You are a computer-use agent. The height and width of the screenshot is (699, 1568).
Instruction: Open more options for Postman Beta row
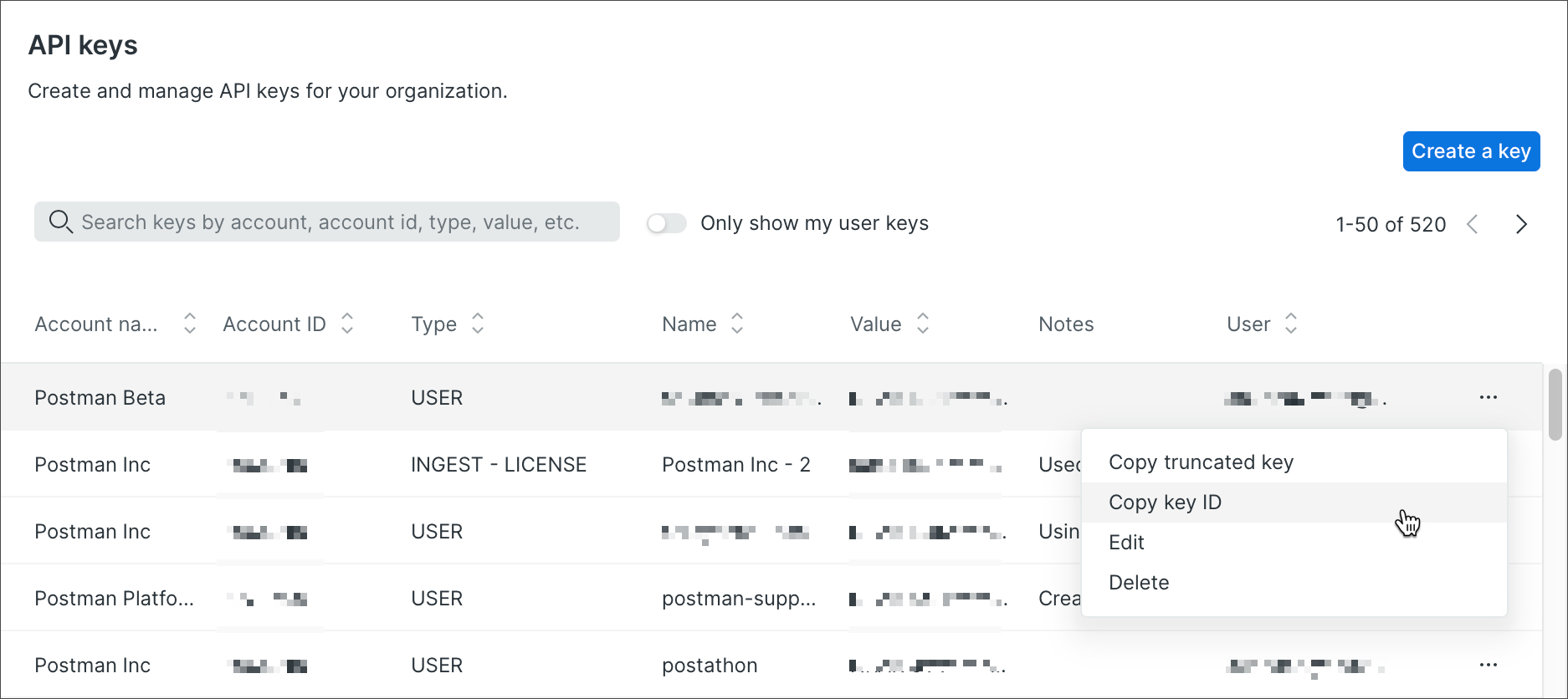point(1488,397)
